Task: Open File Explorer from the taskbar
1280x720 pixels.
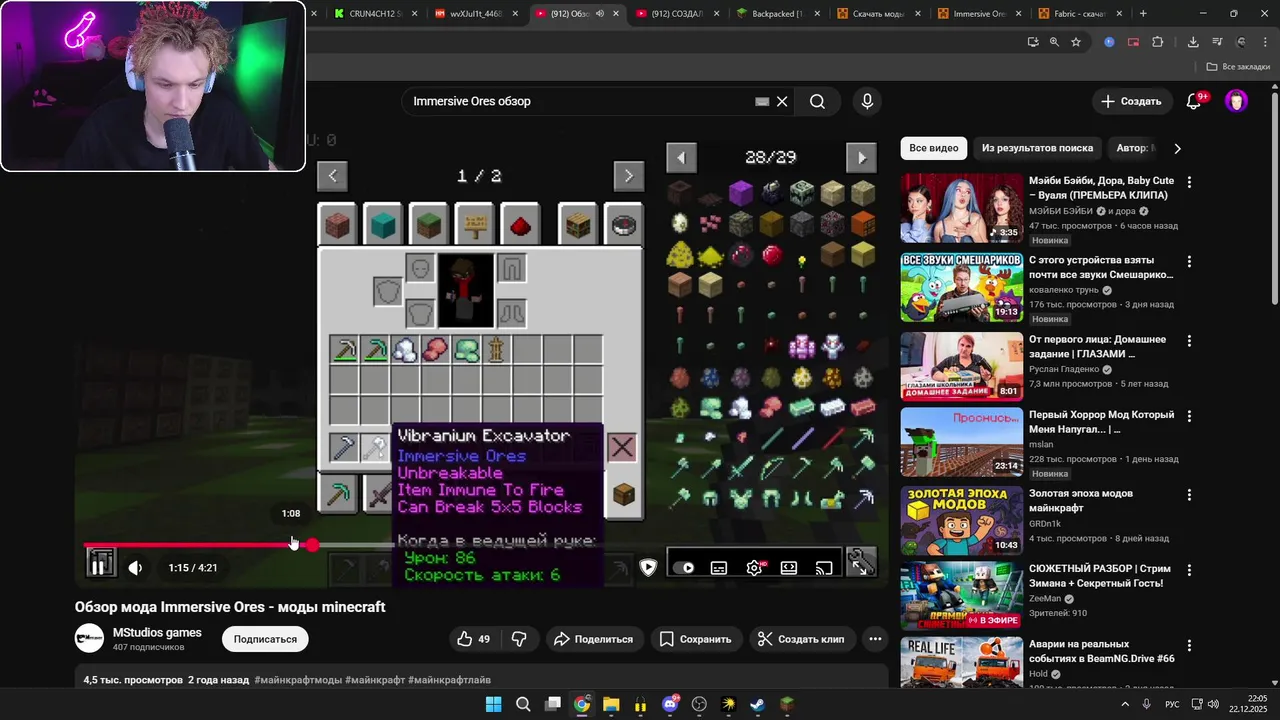Action: 611,704
